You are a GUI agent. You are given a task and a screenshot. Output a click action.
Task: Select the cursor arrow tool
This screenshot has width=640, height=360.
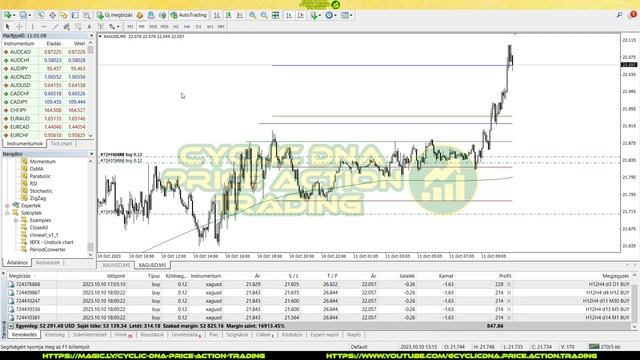click(x=7, y=27)
